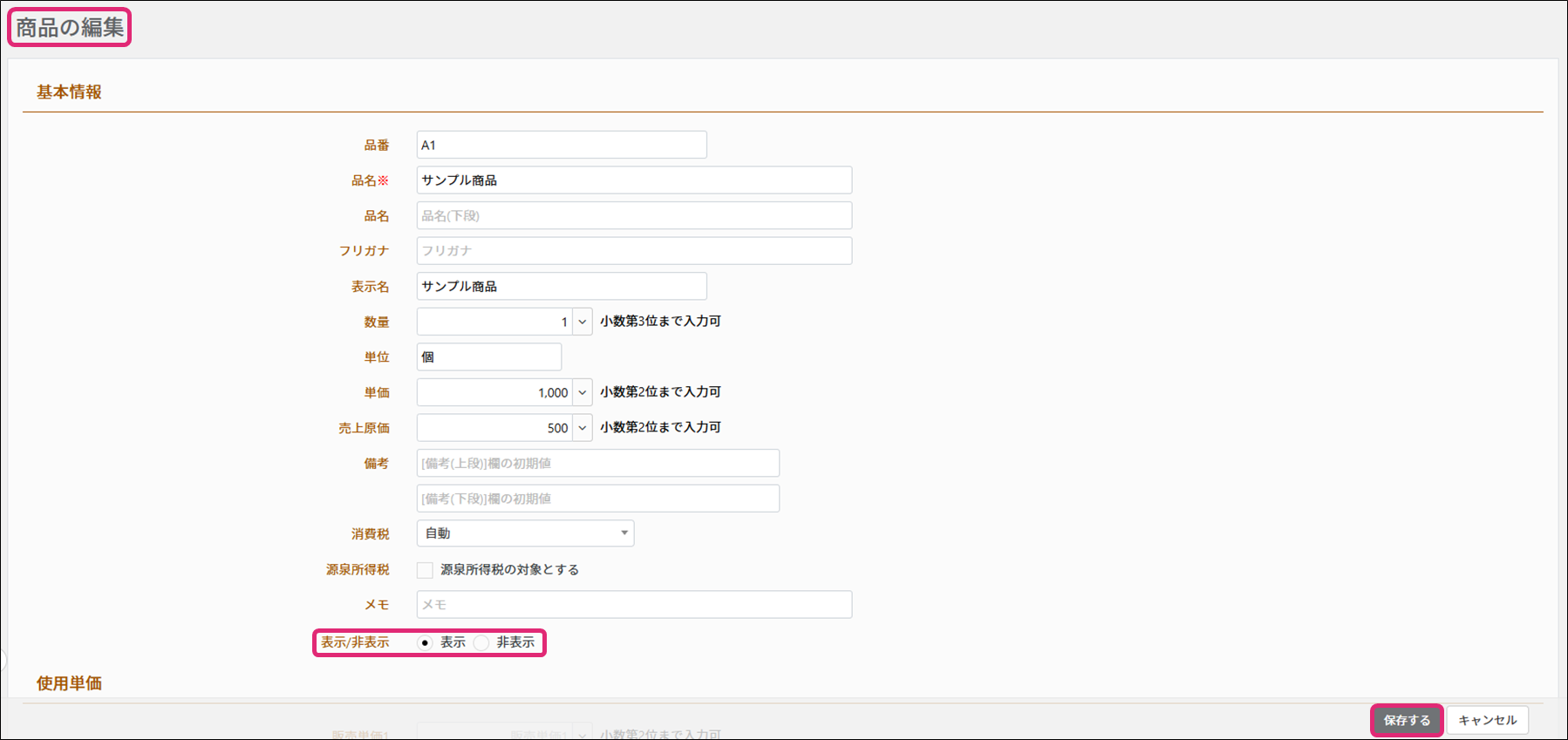Screen dimensions: 1568x740
Task: Focus the 品名(下段) input field
Action: click(x=633, y=215)
